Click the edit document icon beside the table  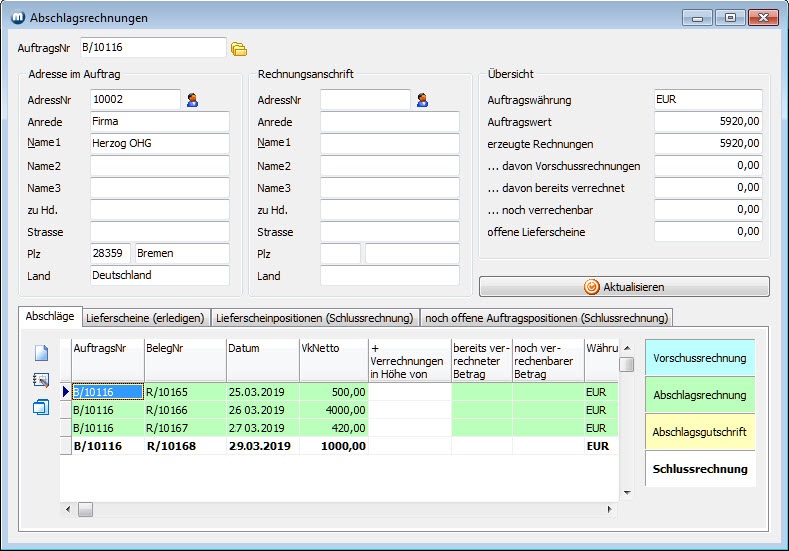coord(41,380)
